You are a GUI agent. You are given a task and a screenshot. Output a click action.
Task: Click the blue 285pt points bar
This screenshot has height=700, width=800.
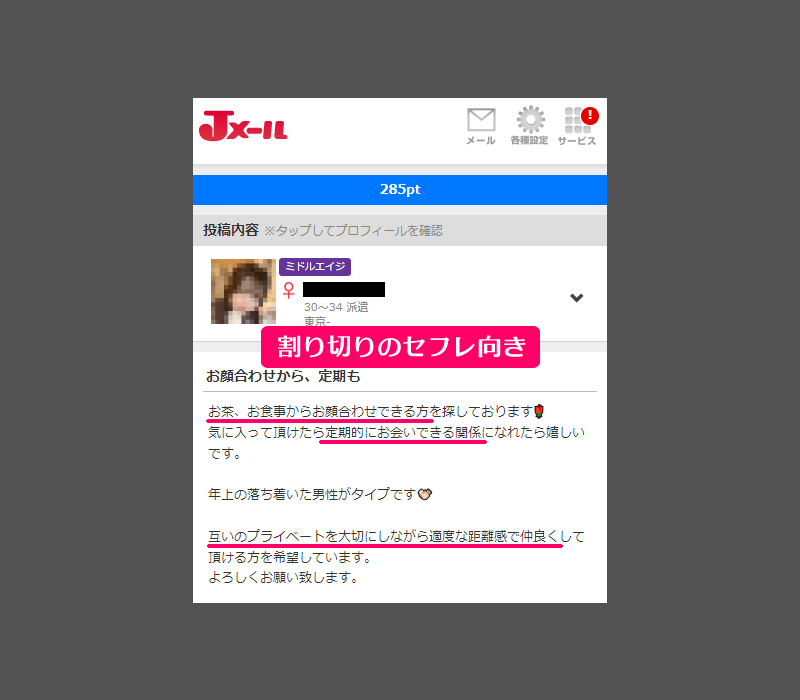400,189
